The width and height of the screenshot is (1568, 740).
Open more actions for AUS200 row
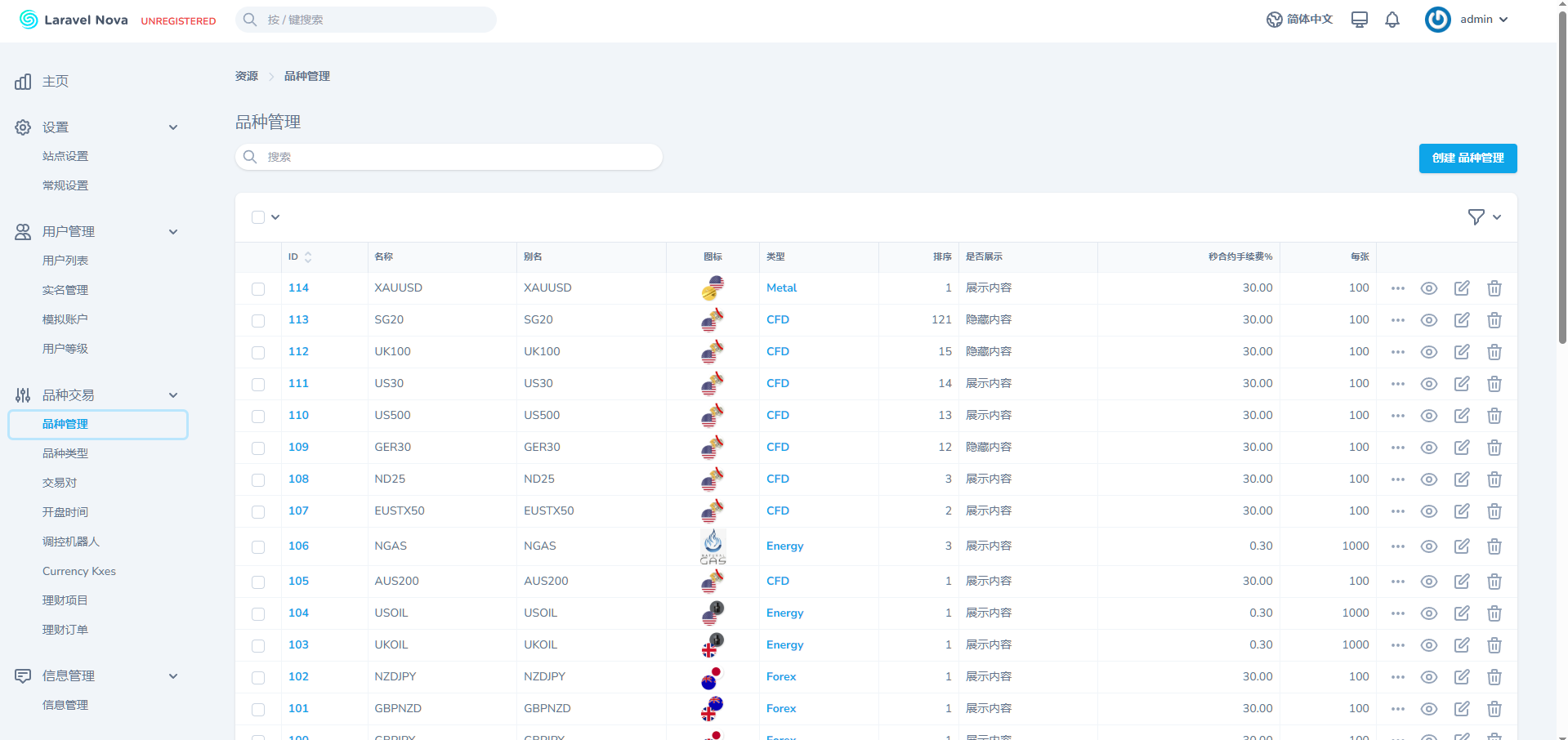point(1398,582)
